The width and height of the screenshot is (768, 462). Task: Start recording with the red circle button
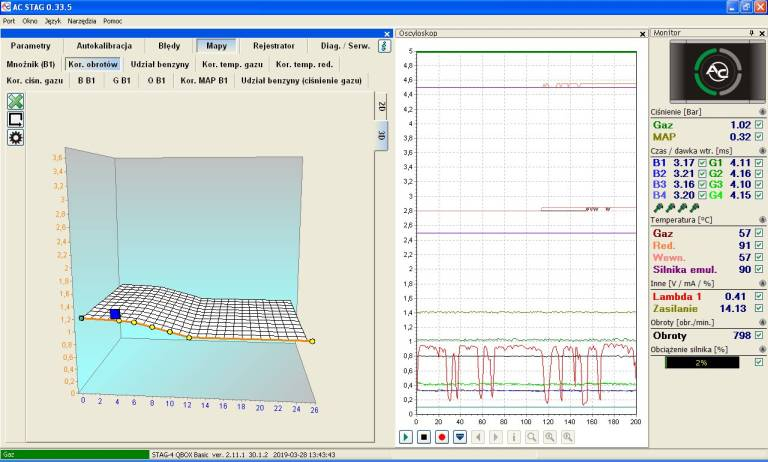[442, 437]
